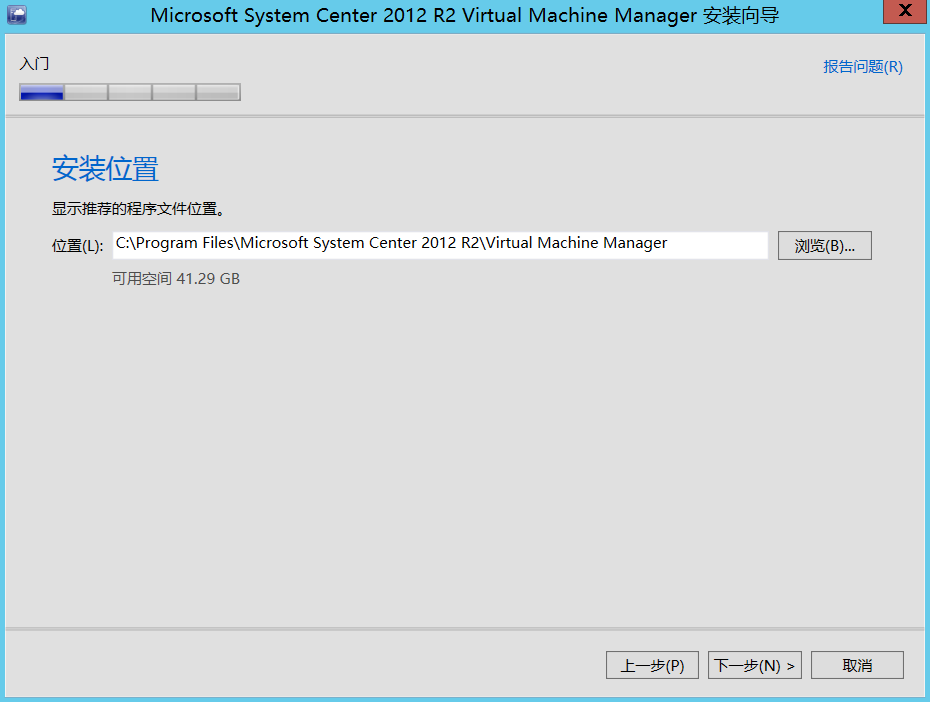Click the 入门 step label
This screenshot has height=702, width=930.
[34, 63]
